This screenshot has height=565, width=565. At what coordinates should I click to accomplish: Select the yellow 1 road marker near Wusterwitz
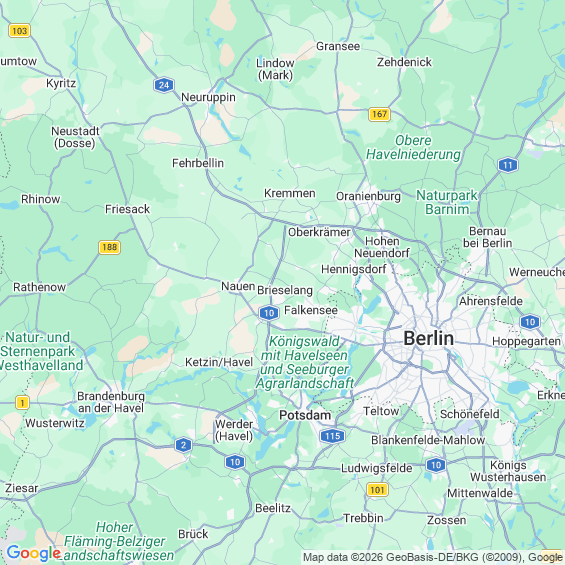22,402
